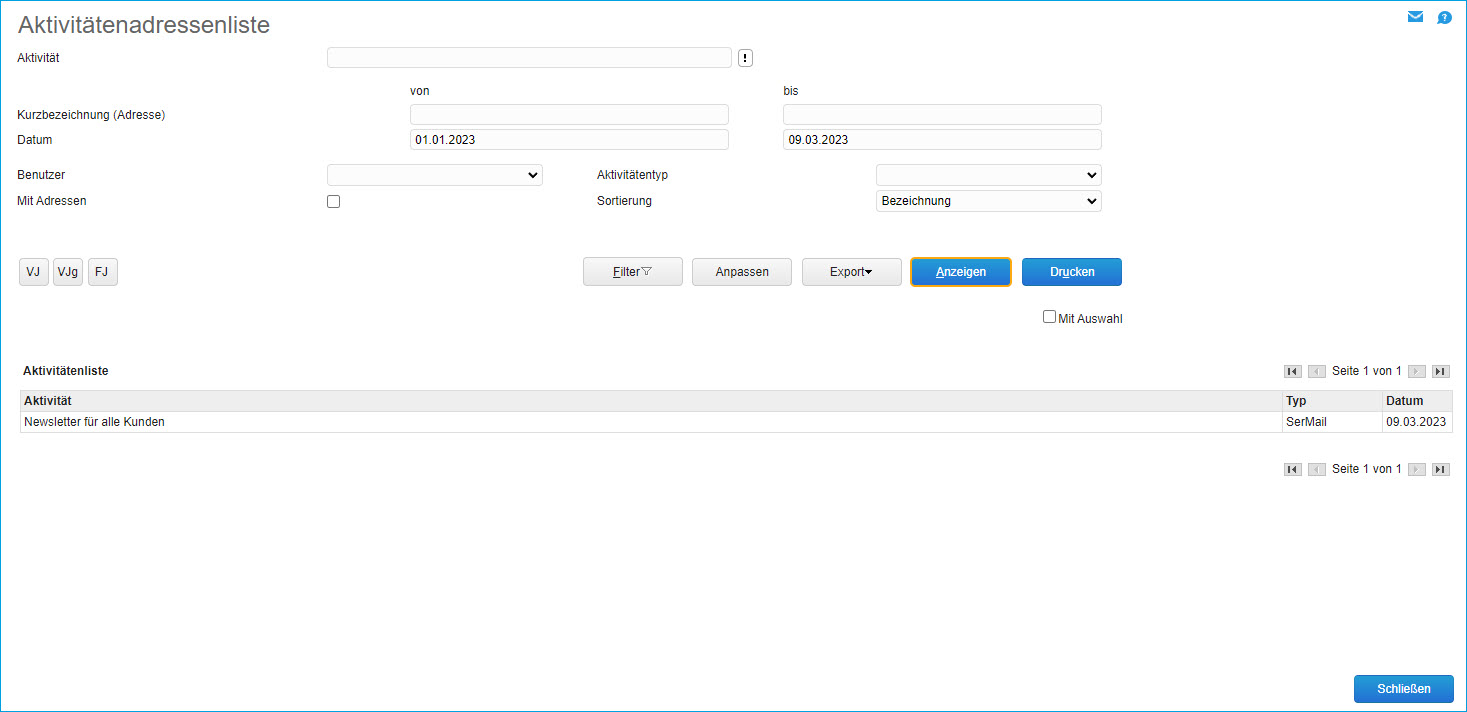Go to next page below the table
This screenshot has height=712, width=1467.
[1416, 469]
